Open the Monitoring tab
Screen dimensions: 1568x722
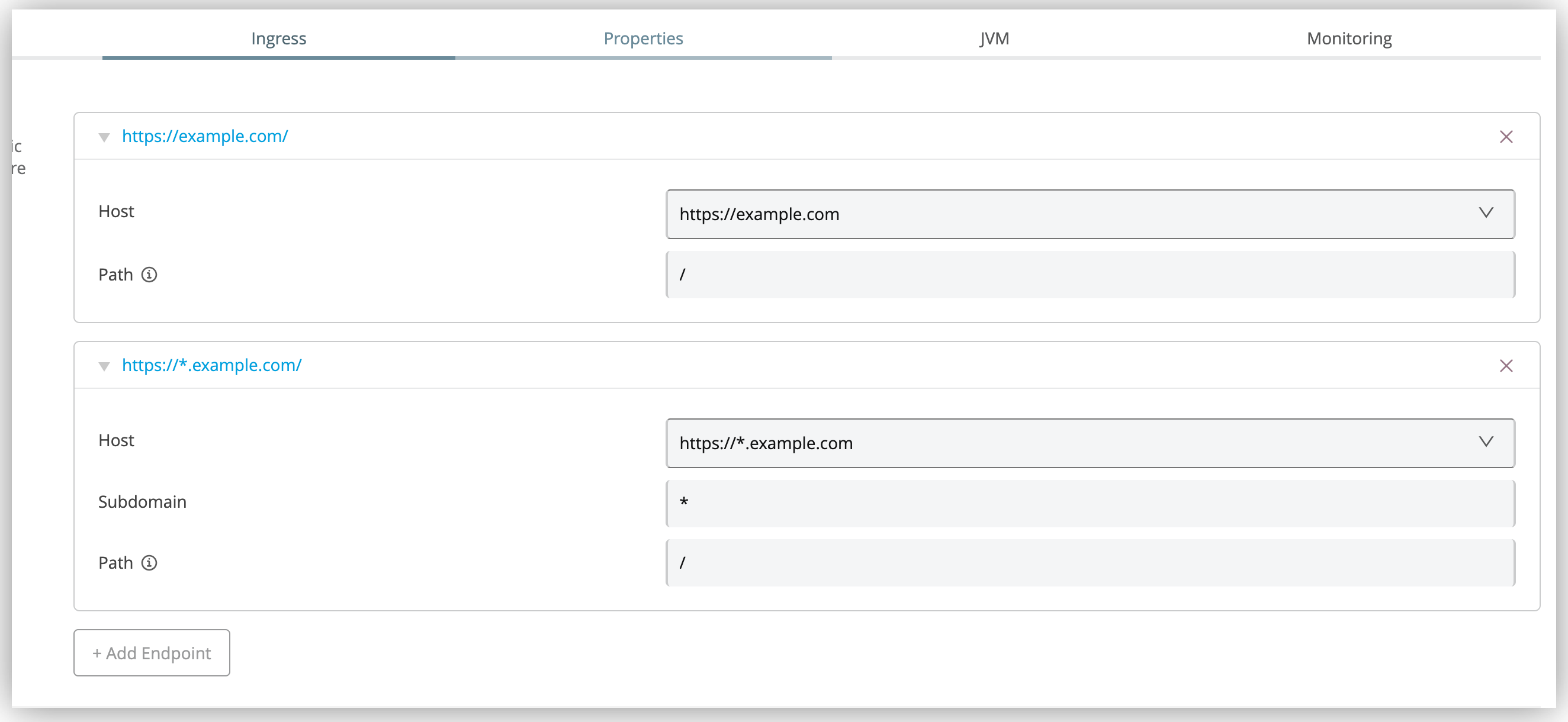[1349, 38]
